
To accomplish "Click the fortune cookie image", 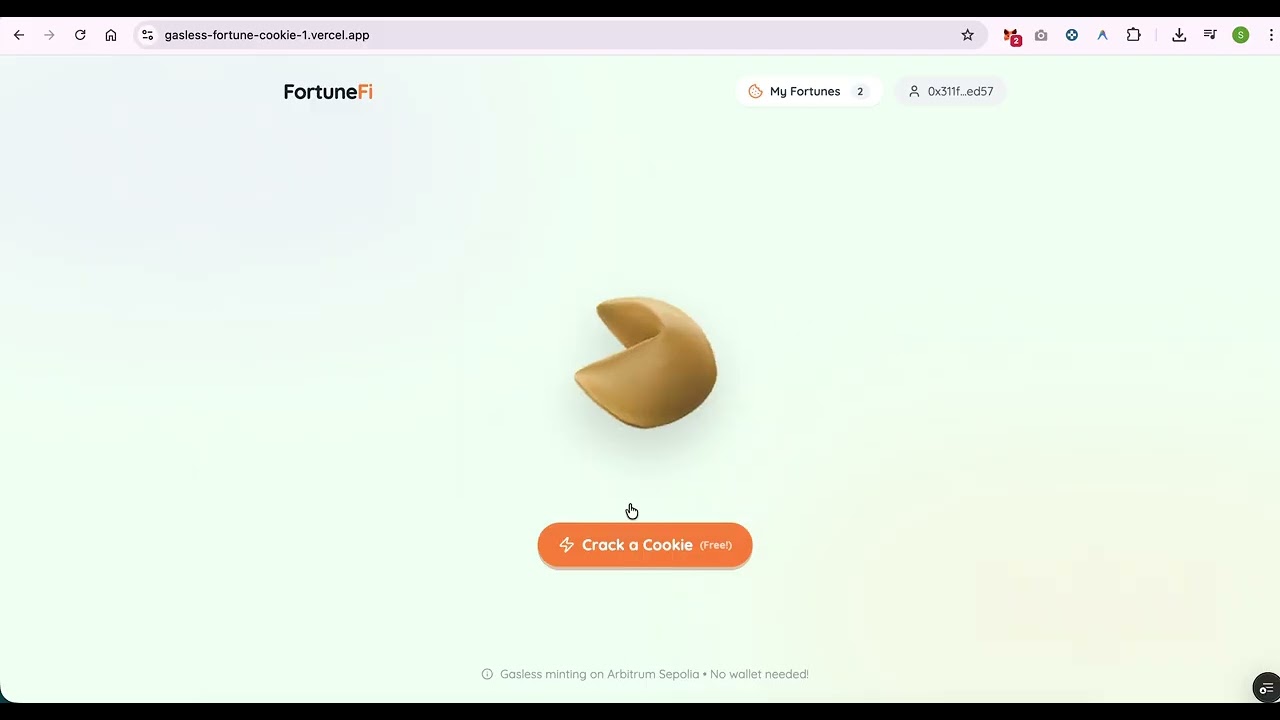I will 646,362.
